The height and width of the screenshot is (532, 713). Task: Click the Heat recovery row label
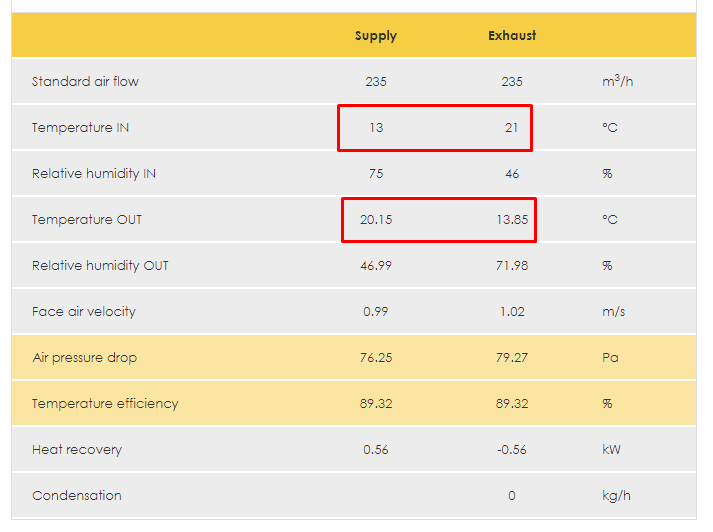(x=77, y=450)
